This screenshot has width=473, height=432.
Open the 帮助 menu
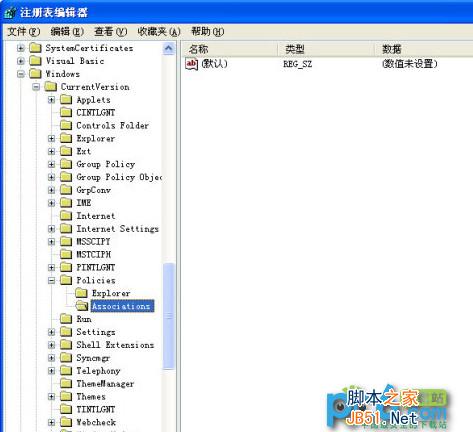(x=207, y=32)
